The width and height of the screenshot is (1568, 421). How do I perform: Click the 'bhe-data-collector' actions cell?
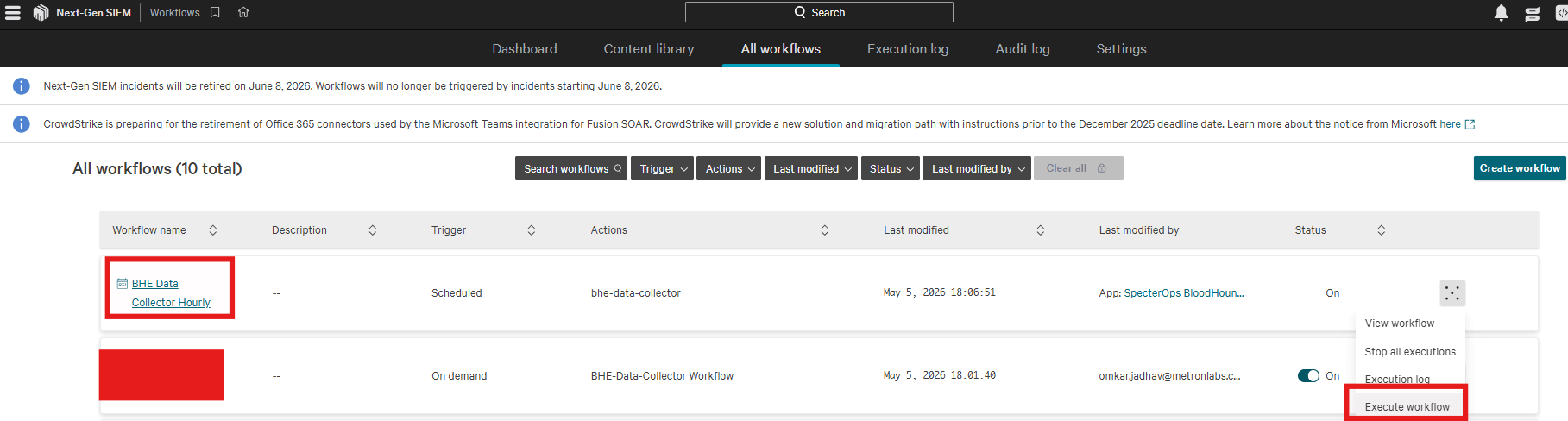pyautogui.click(x=636, y=293)
